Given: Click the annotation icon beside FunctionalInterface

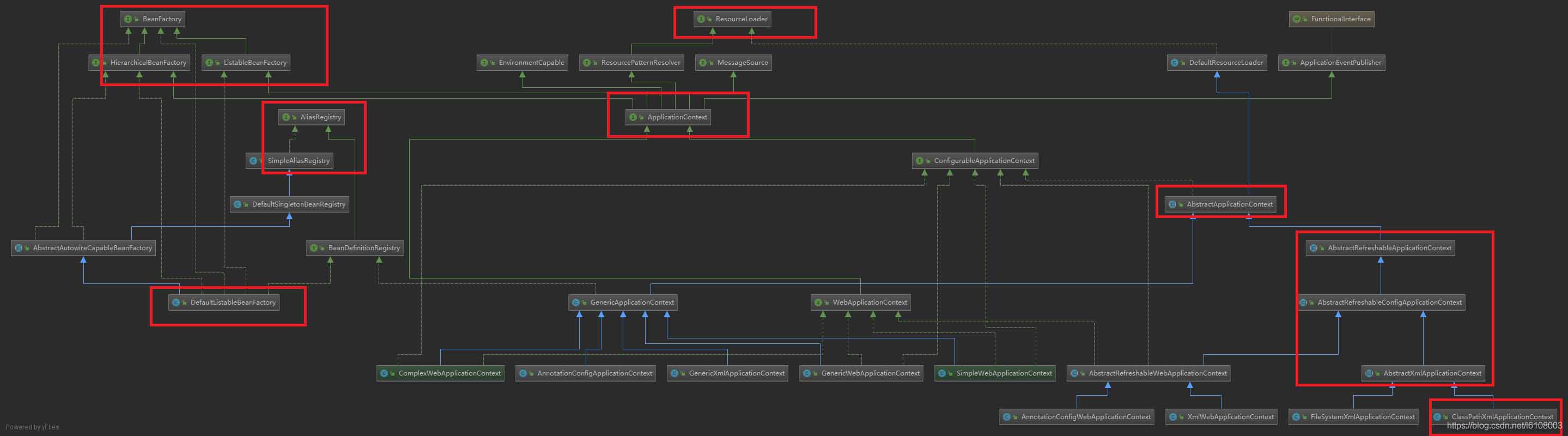Looking at the screenshot, I should coord(1296,19).
